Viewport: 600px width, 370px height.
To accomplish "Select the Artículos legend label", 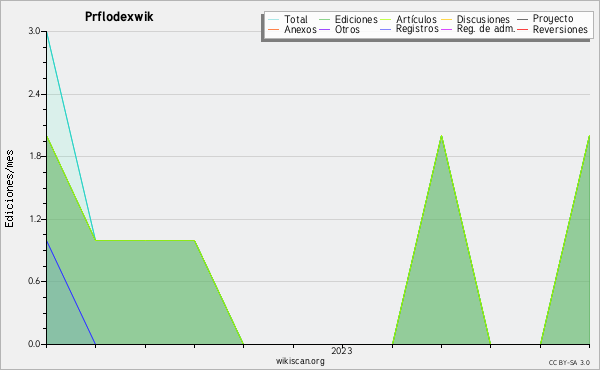I will (416, 19).
